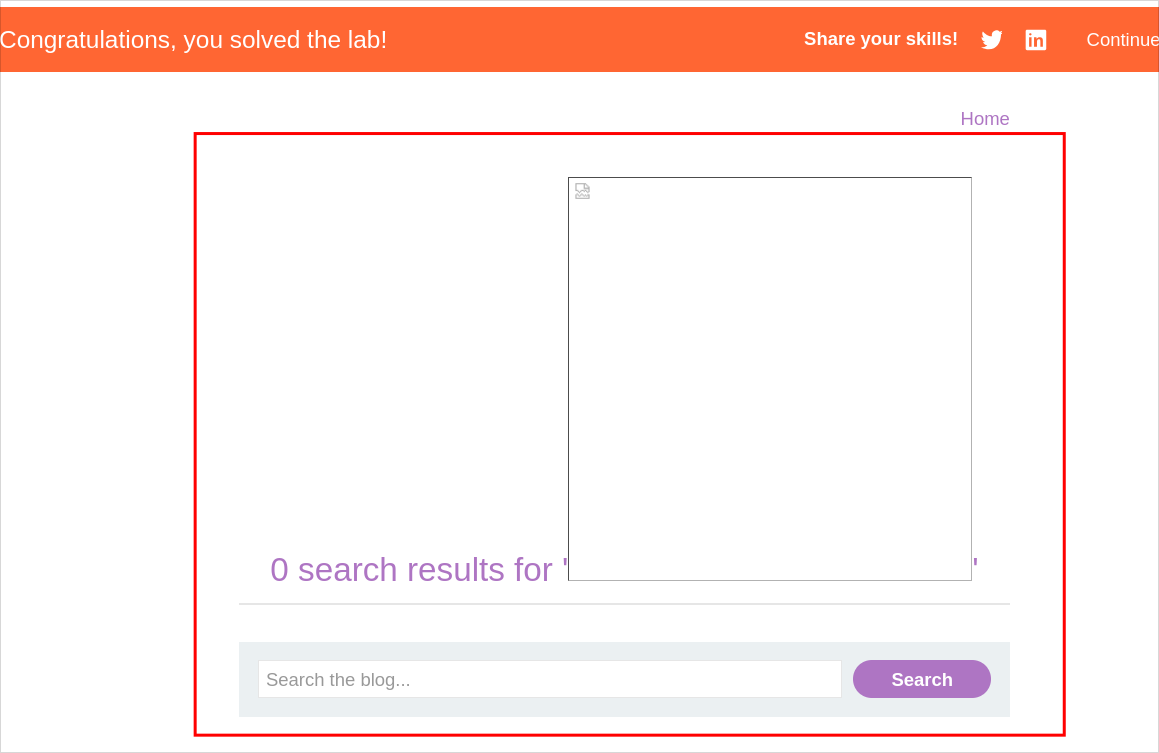Click the 'Share your skills!' label
Image resolution: width=1159 pixels, height=753 pixels.
[880, 39]
